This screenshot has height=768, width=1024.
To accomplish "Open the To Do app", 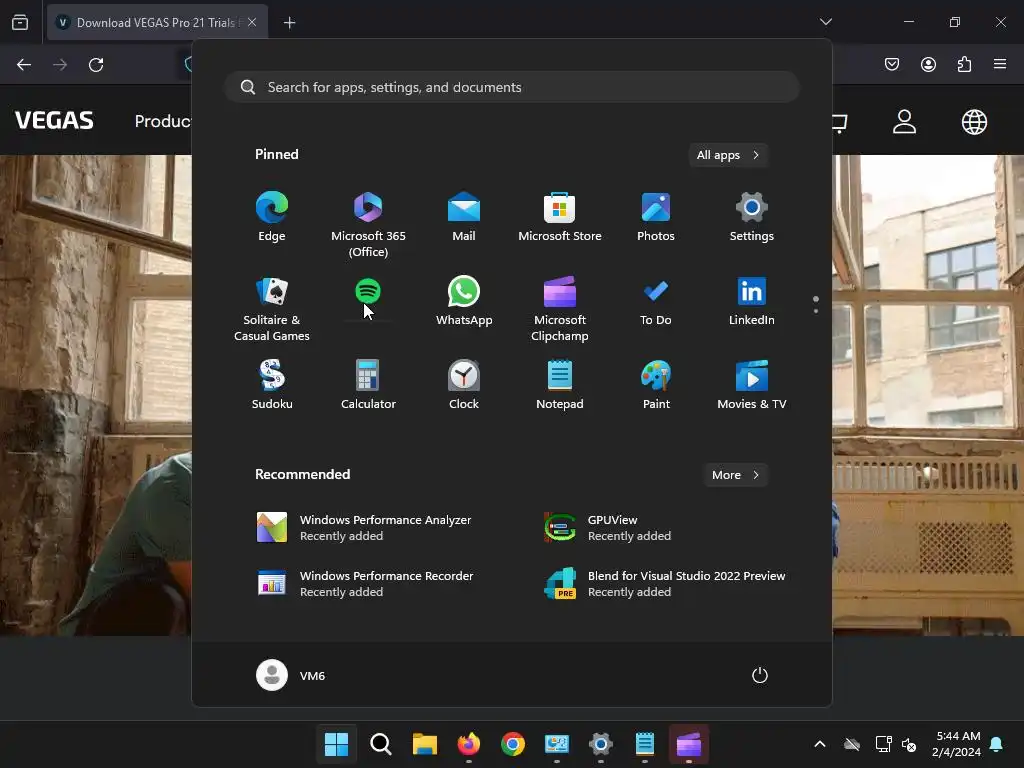I will [x=656, y=301].
